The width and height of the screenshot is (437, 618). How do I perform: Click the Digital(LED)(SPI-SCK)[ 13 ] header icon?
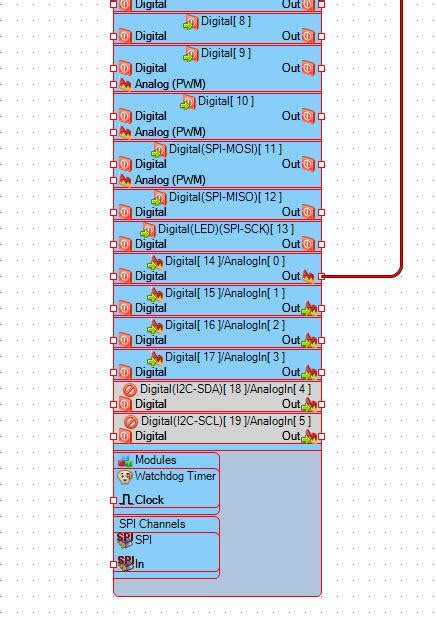(x=148, y=230)
